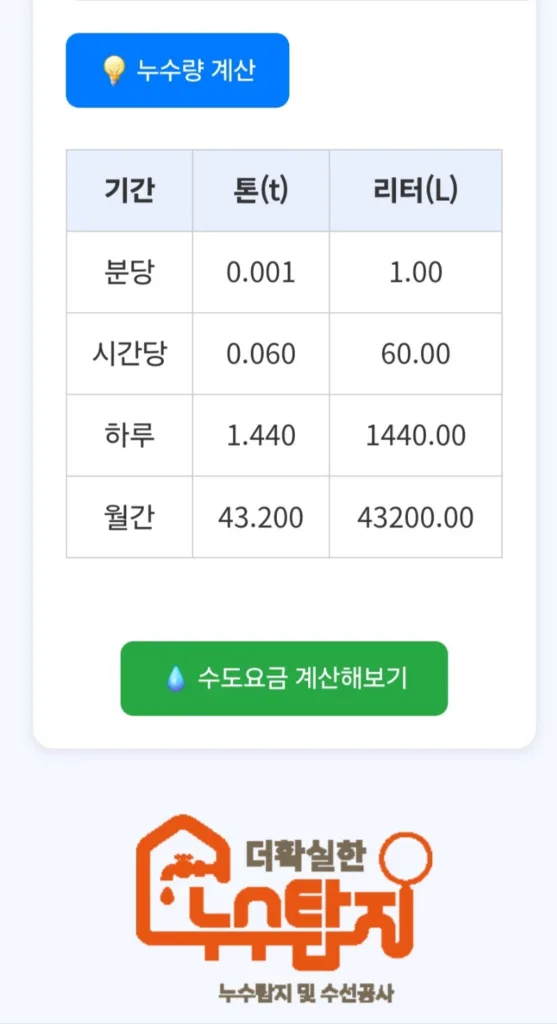Select the 톤(t) column header
The width and height of the screenshot is (557, 1024).
[261, 191]
